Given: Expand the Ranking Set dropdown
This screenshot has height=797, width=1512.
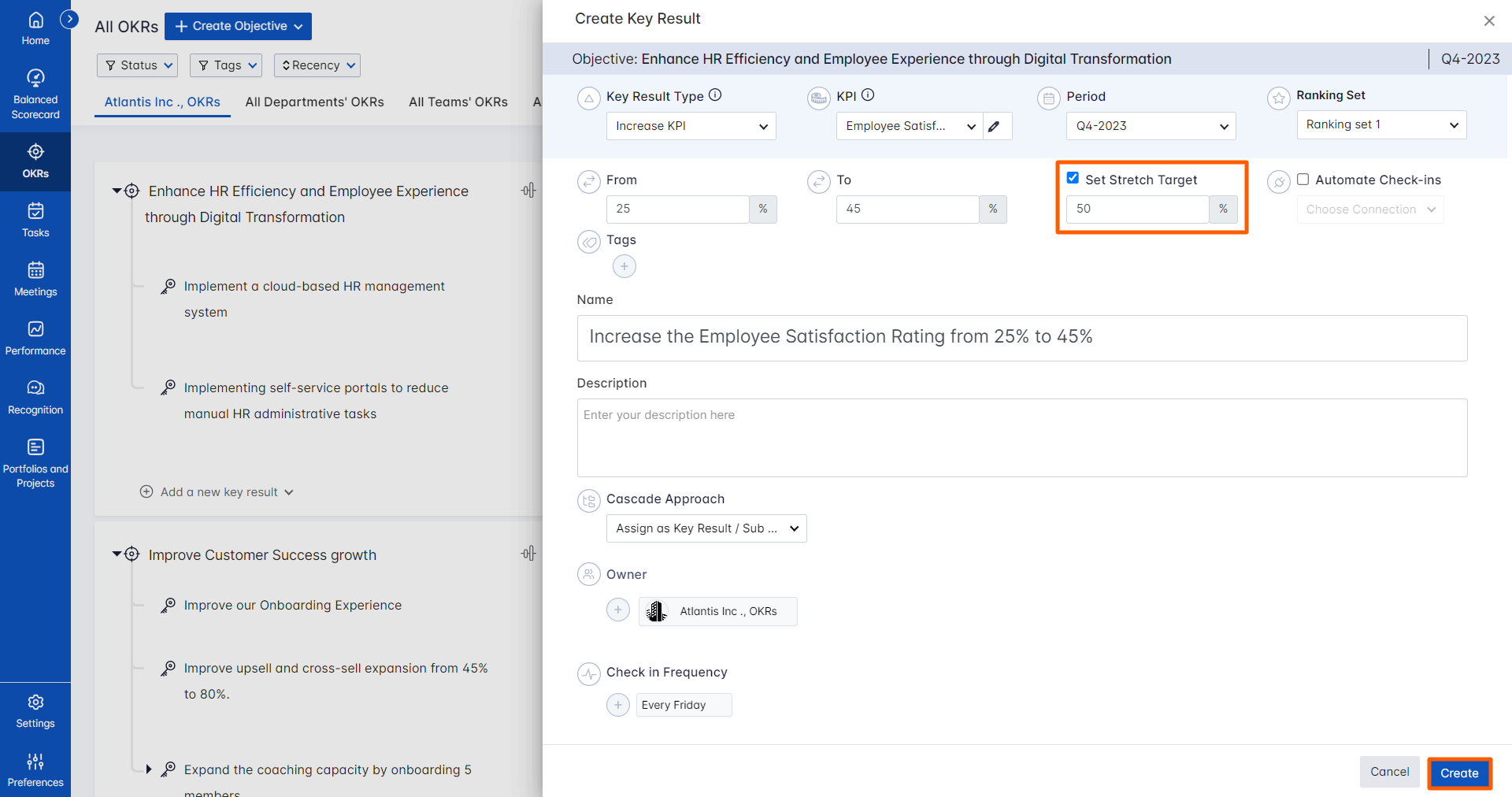Looking at the screenshot, I should click(1380, 124).
